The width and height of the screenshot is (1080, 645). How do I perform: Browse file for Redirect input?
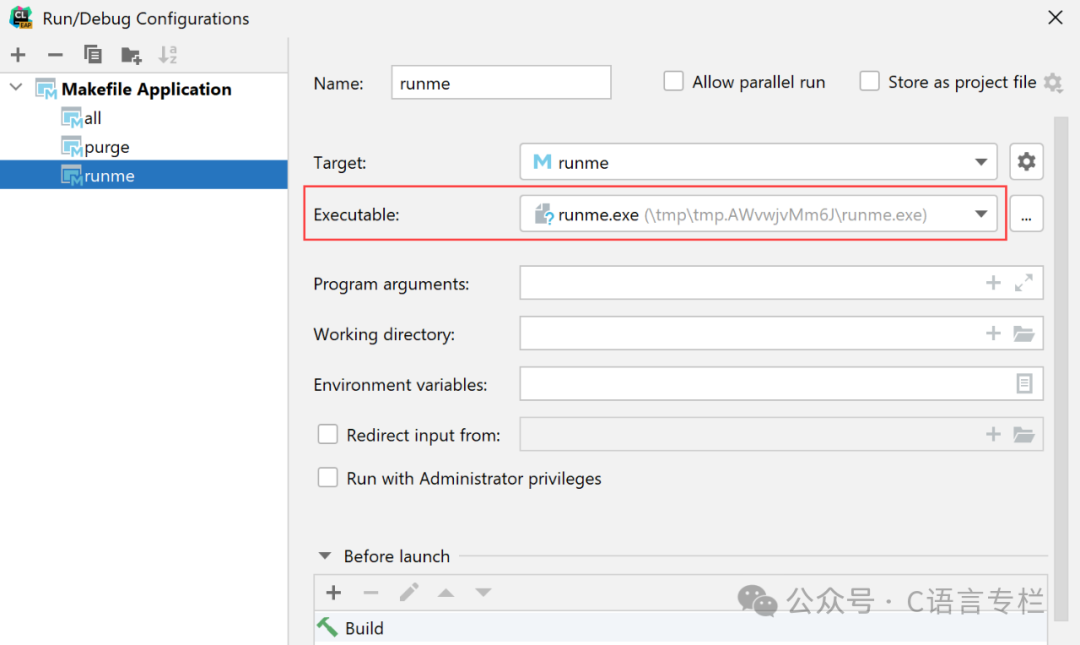(1024, 434)
